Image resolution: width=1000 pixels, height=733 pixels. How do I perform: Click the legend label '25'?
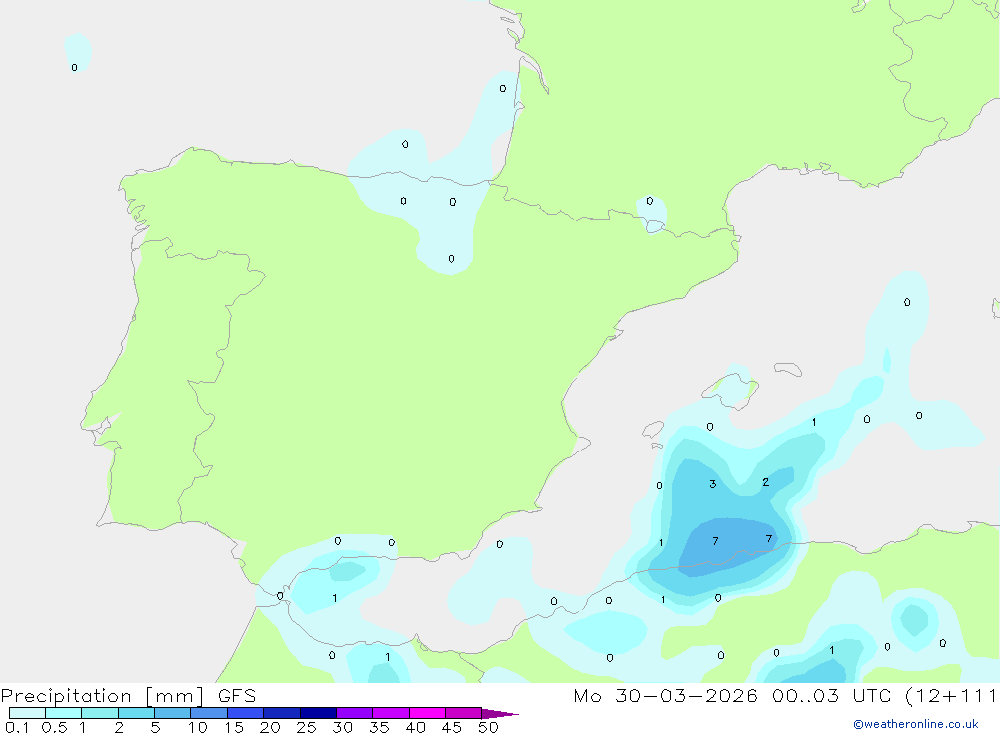point(307,727)
